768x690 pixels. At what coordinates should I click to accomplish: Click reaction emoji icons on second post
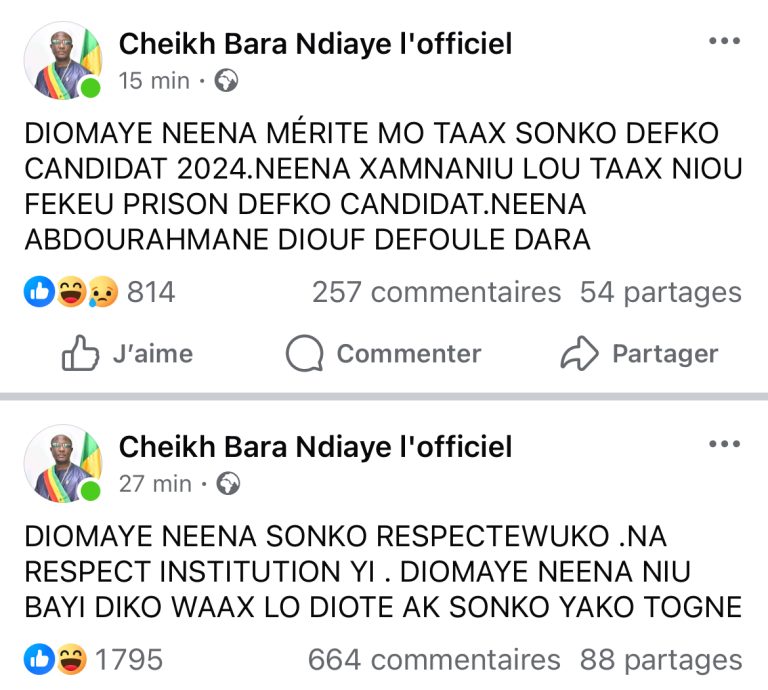56,660
